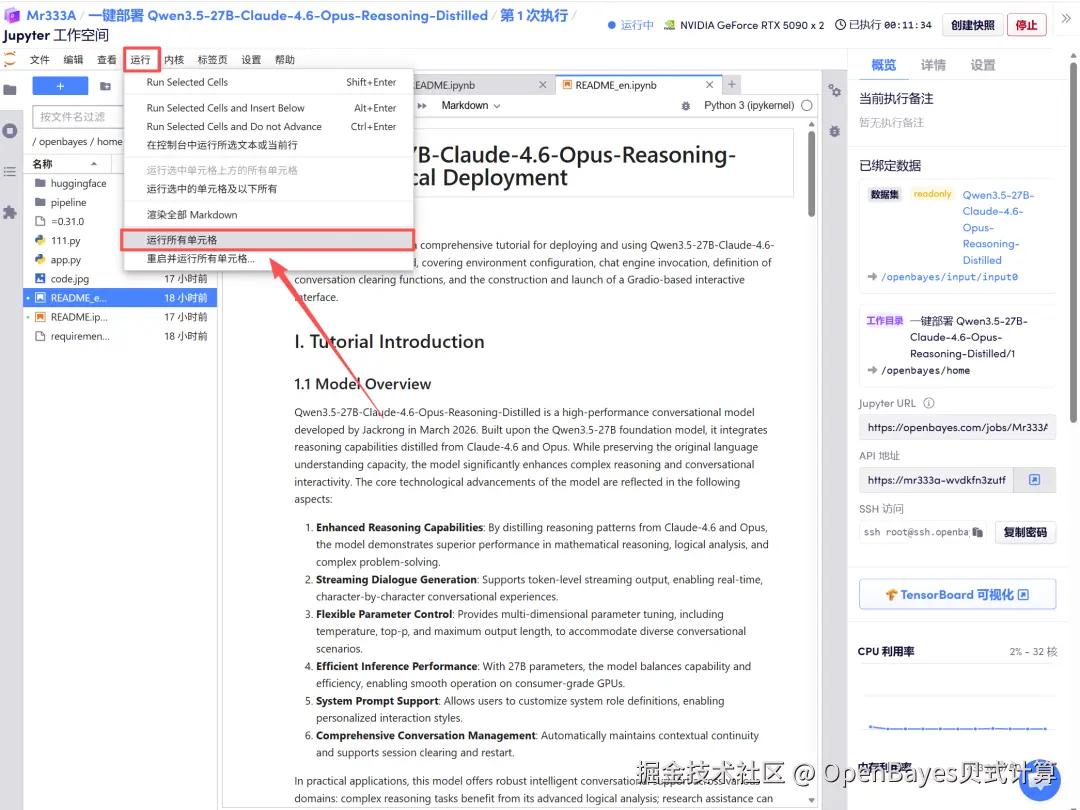This screenshot has width=1080, height=810.
Task: Click the notebook debugger bug icon near kernel name
Action: [685, 106]
